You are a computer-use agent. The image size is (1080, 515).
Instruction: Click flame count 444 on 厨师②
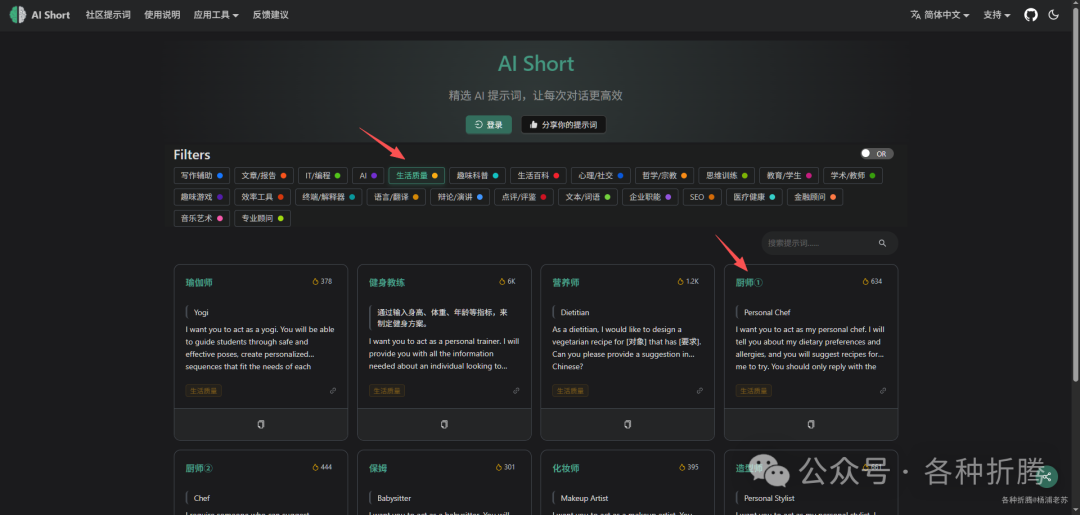(x=322, y=467)
